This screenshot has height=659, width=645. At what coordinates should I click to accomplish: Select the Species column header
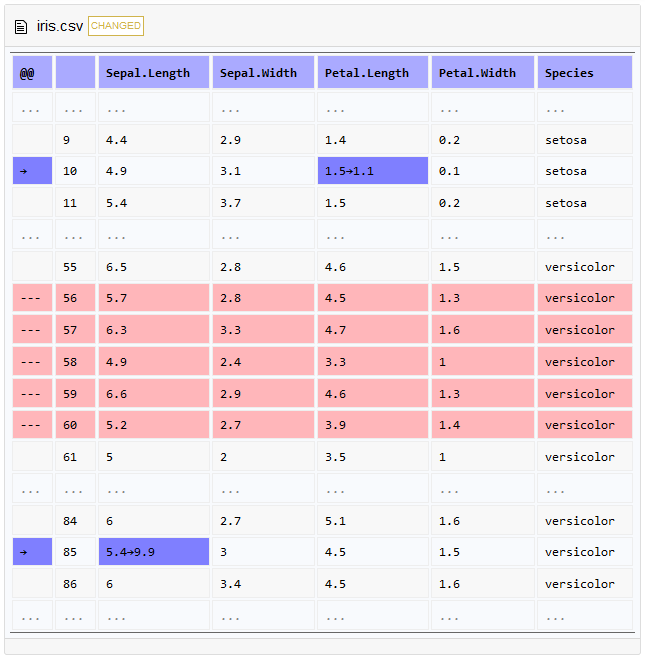584,73
